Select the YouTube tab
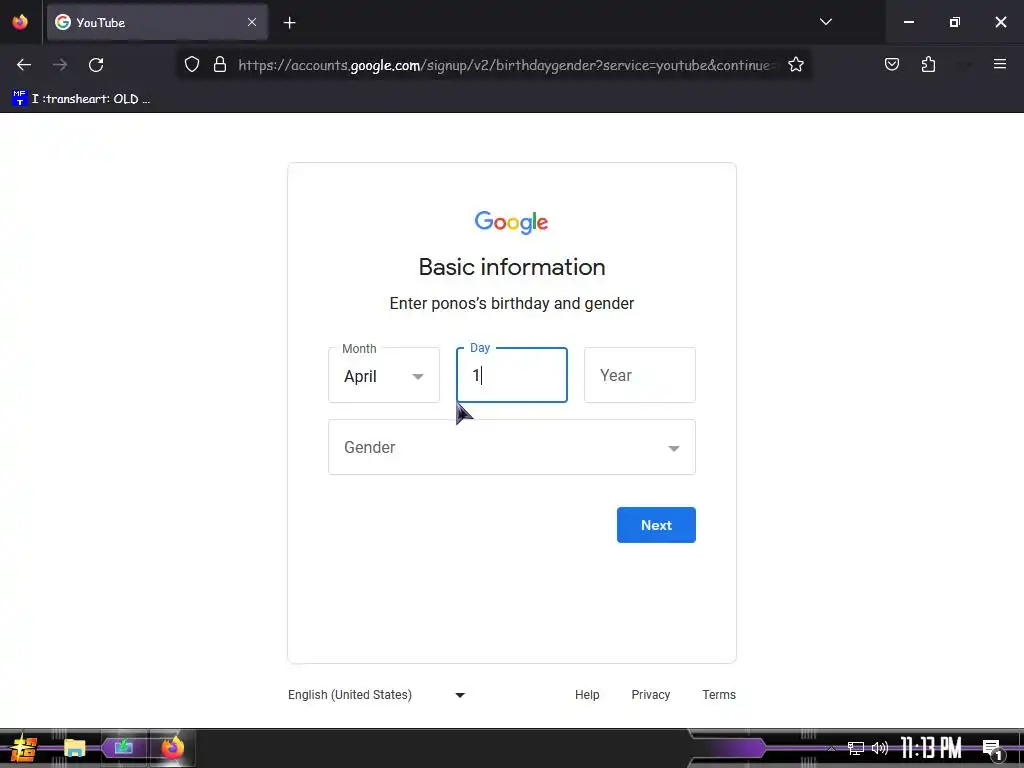The width and height of the screenshot is (1024, 768). pyautogui.click(x=157, y=22)
